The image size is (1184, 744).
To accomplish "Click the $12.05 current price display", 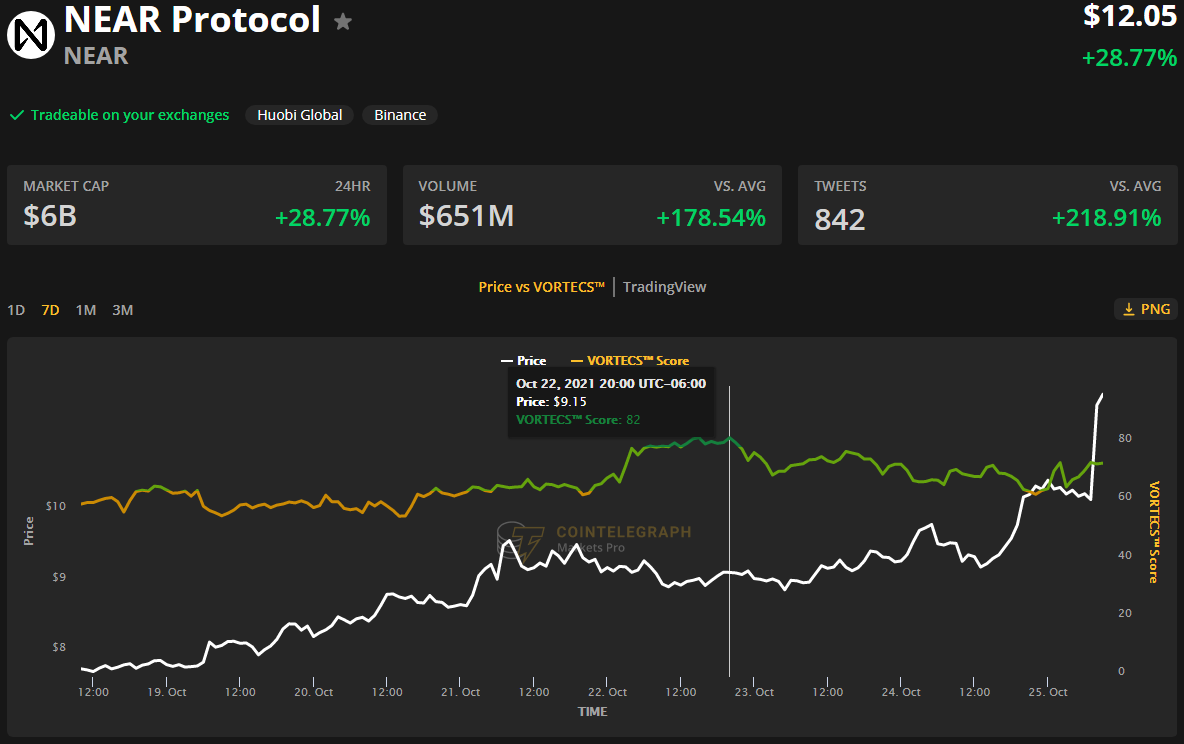I will pos(1130,16).
